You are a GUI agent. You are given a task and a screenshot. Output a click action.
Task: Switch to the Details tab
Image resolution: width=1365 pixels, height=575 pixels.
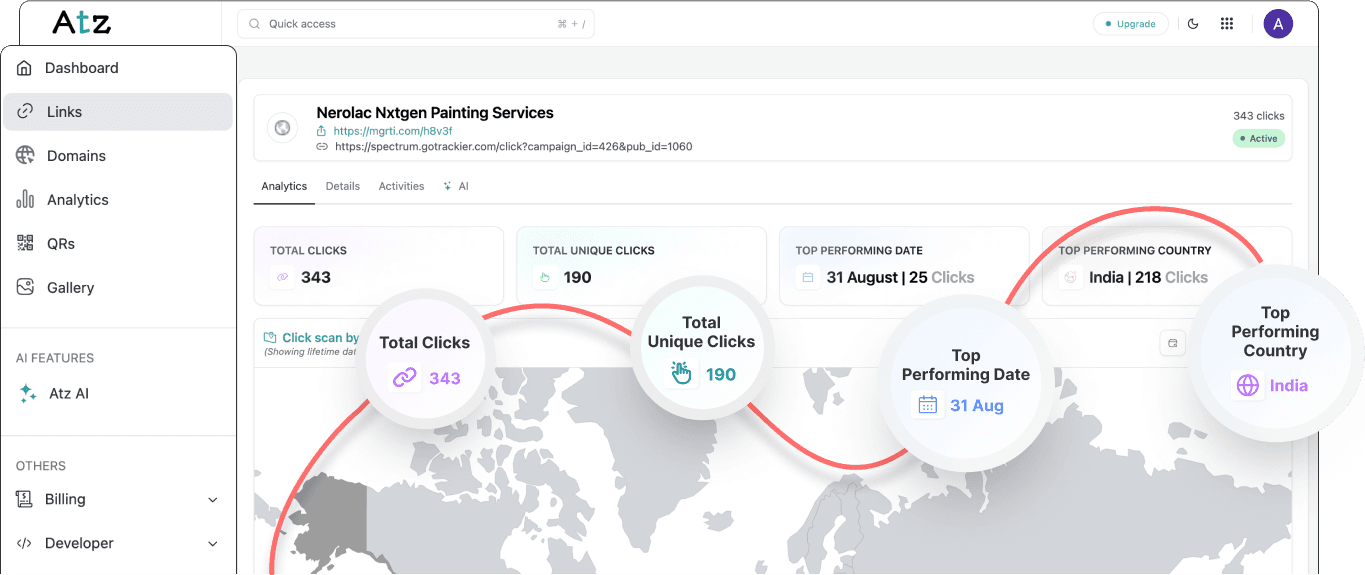coord(343,186)
